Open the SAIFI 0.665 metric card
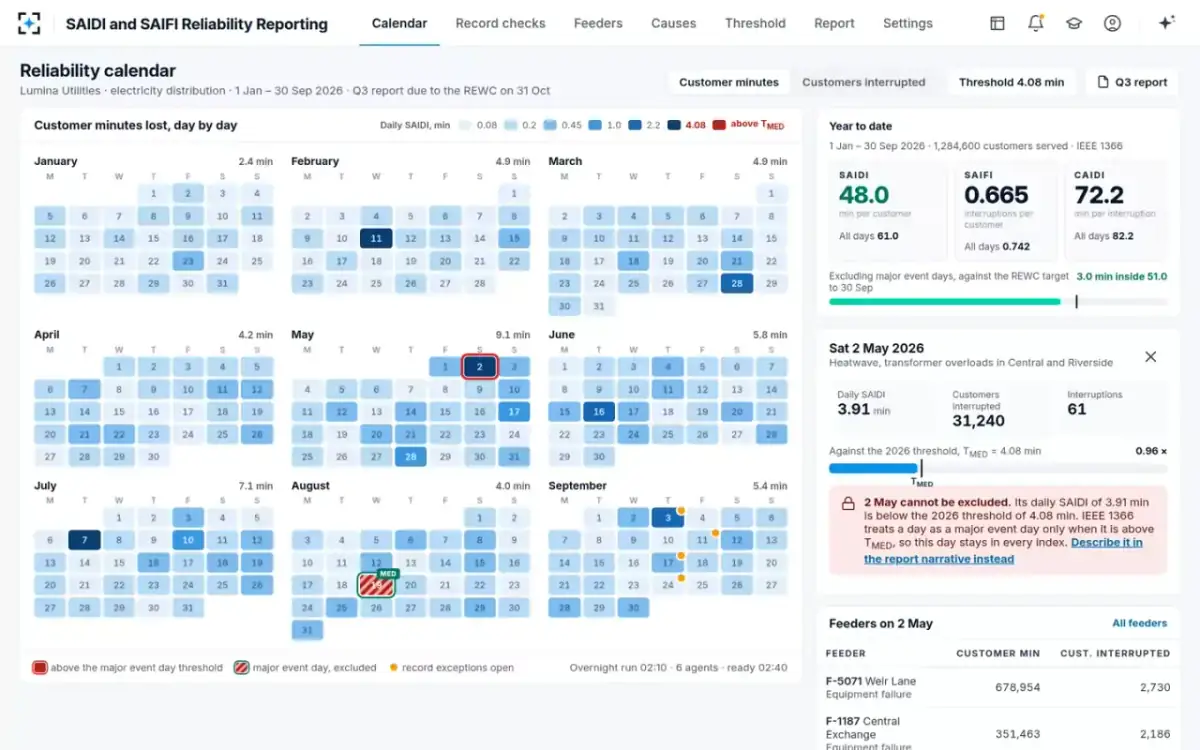Viewport: 1200px width, 750px height. point(1004,211)
